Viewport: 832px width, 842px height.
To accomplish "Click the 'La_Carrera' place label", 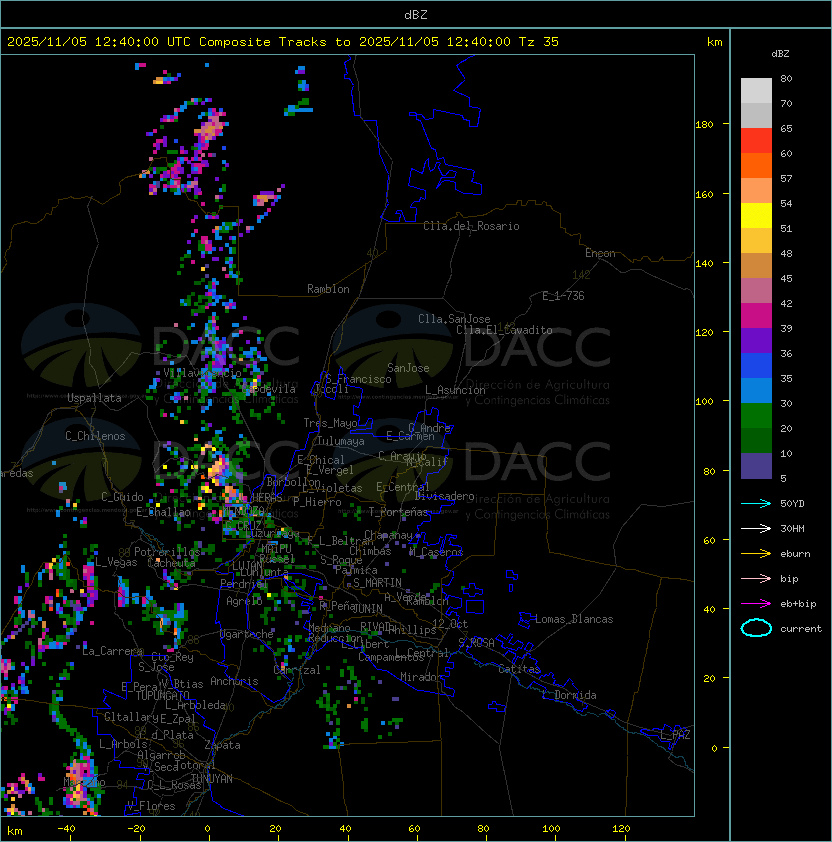I will pyautogui.click(x=112, y=651).
